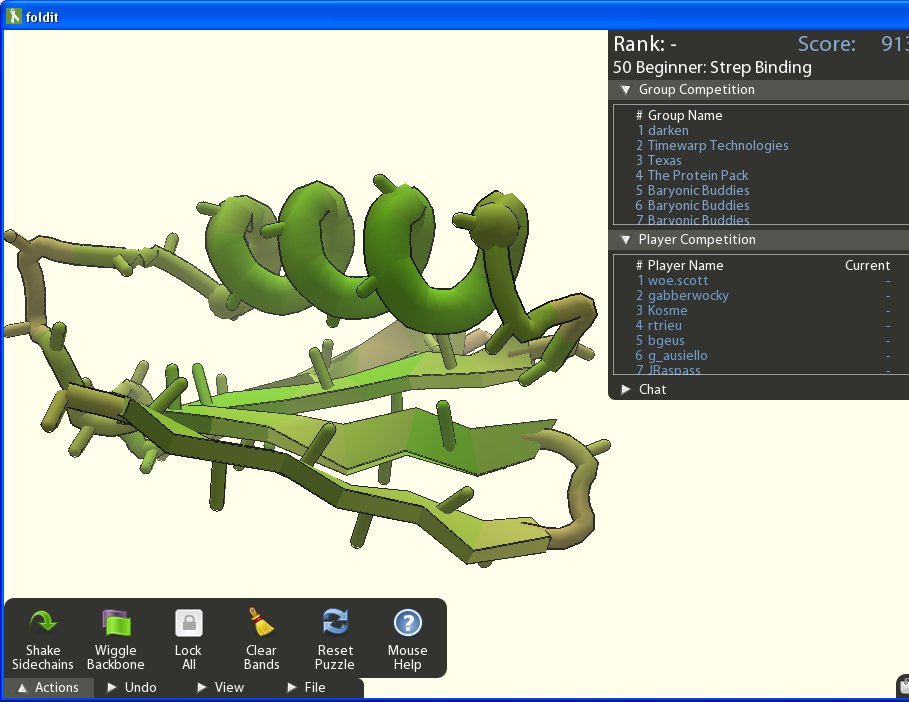Click the Current column header
The width and height of the screenshot is (909, 702).
click(866, 266)
